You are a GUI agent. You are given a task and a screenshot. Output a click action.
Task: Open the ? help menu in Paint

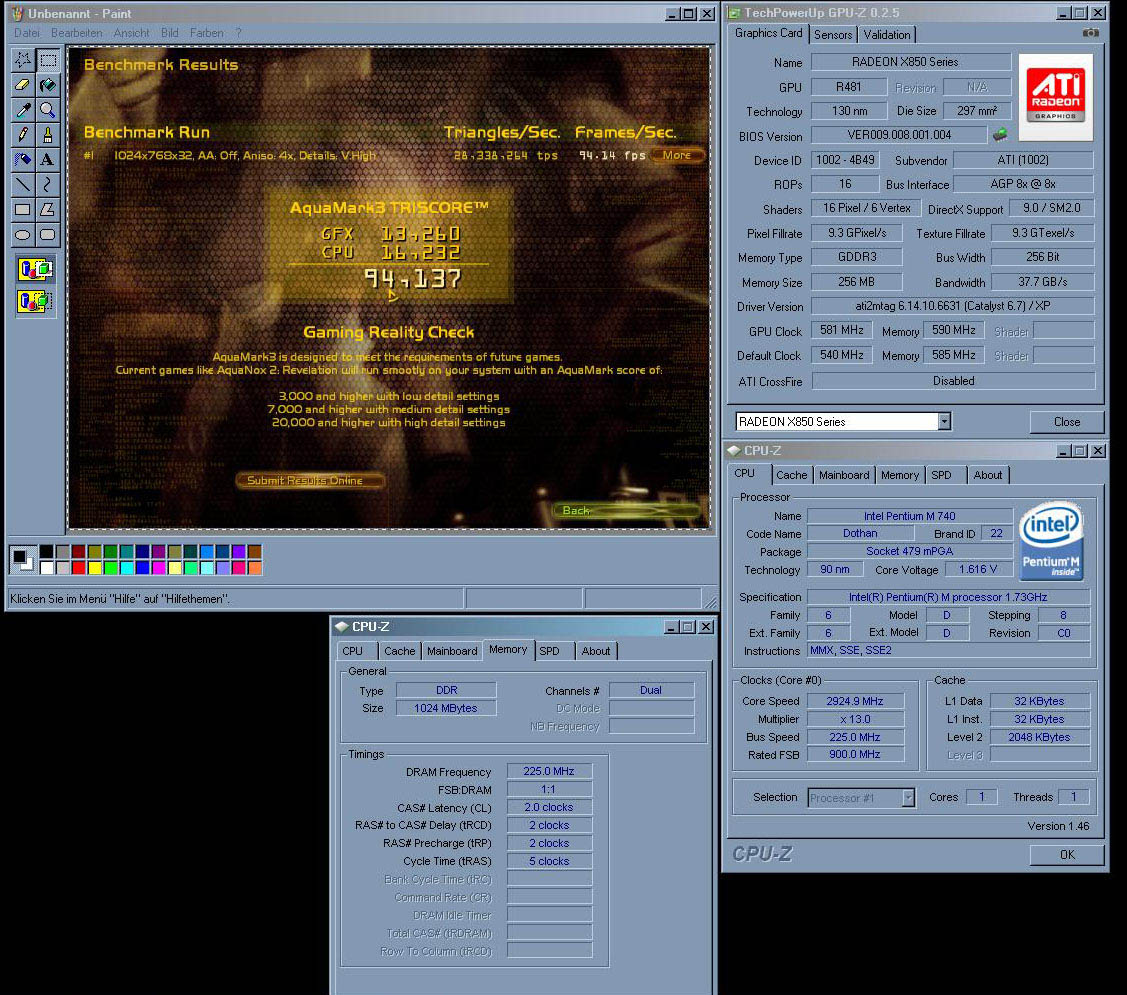click(239, 33)
